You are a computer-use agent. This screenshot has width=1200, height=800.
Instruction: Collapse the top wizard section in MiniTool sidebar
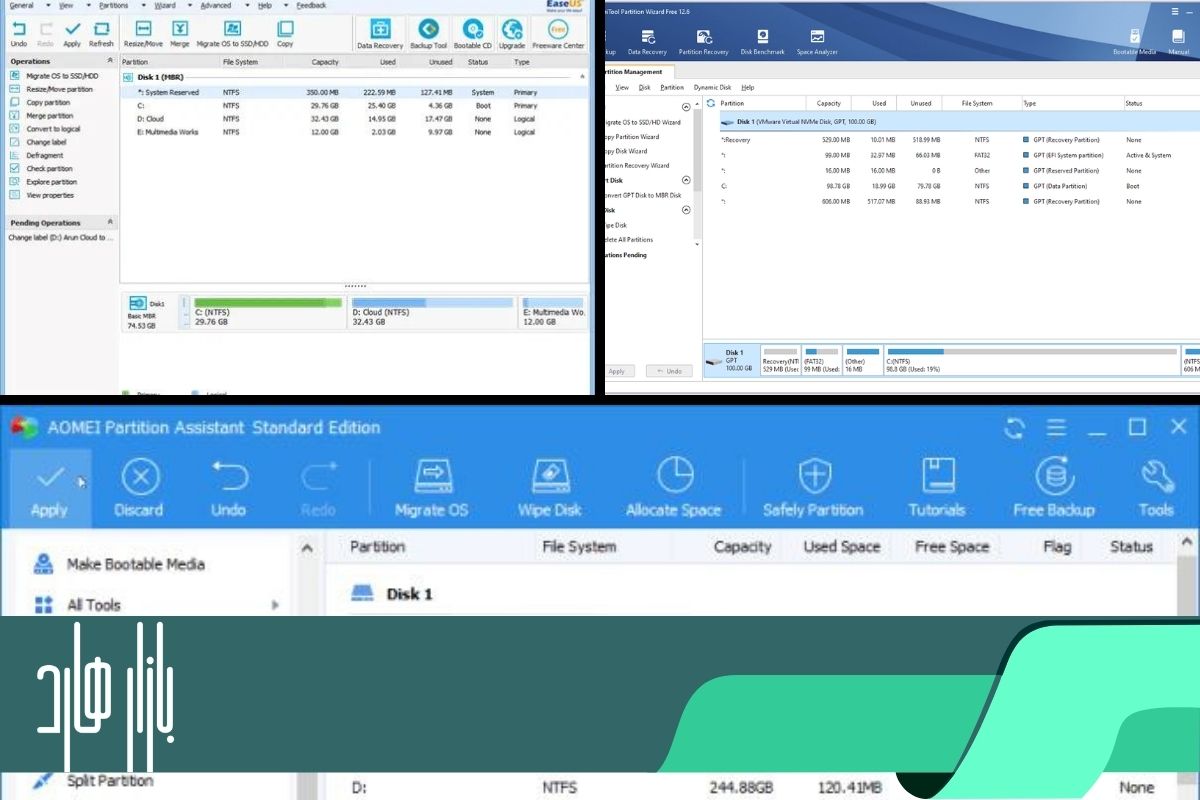coord(686,107)
